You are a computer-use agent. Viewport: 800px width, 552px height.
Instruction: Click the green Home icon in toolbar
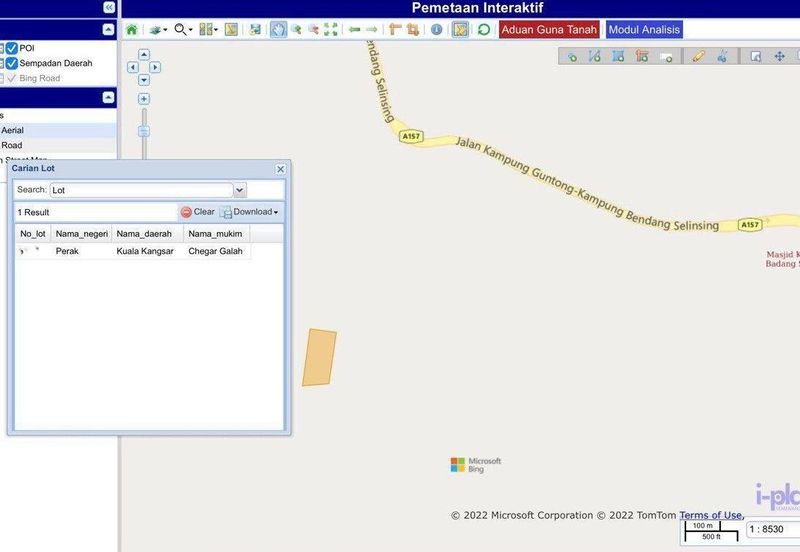(x=132, y=30)
